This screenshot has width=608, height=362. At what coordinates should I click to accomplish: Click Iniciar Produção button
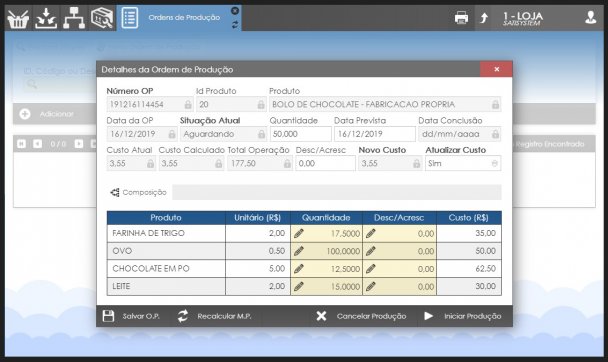coord(463,316)
